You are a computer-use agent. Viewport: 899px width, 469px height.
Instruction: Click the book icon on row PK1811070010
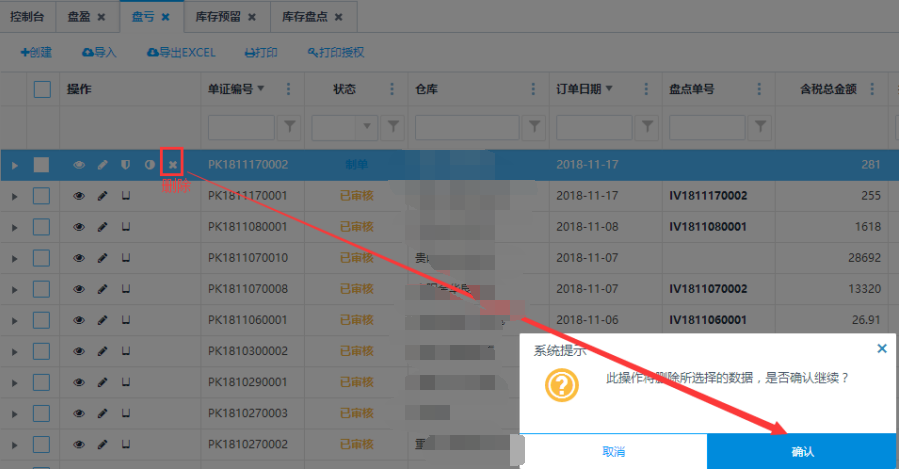(126, 258)
